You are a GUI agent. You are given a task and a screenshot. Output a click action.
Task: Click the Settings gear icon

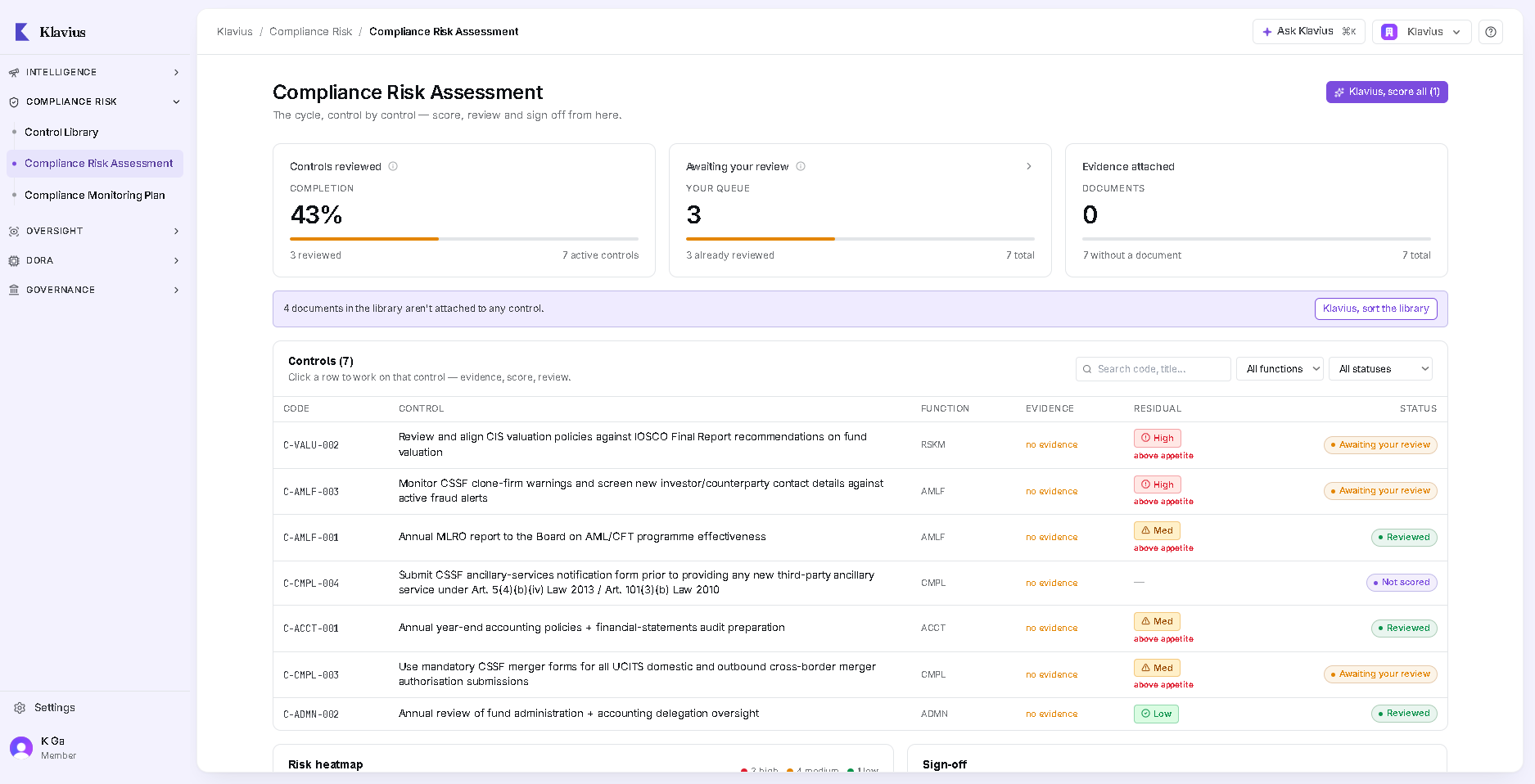(20, 708)
